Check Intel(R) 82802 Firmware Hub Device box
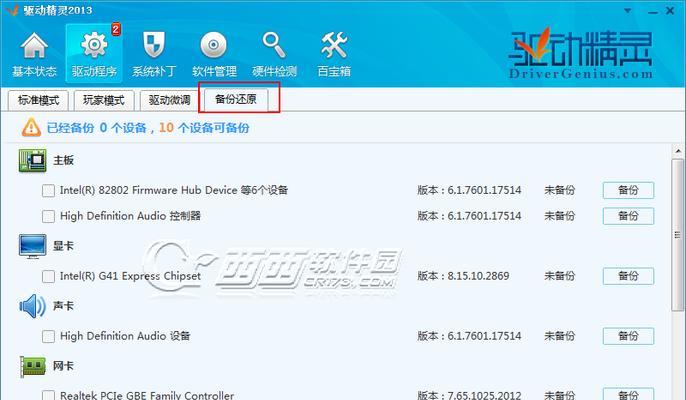 [x=48, y=190]
